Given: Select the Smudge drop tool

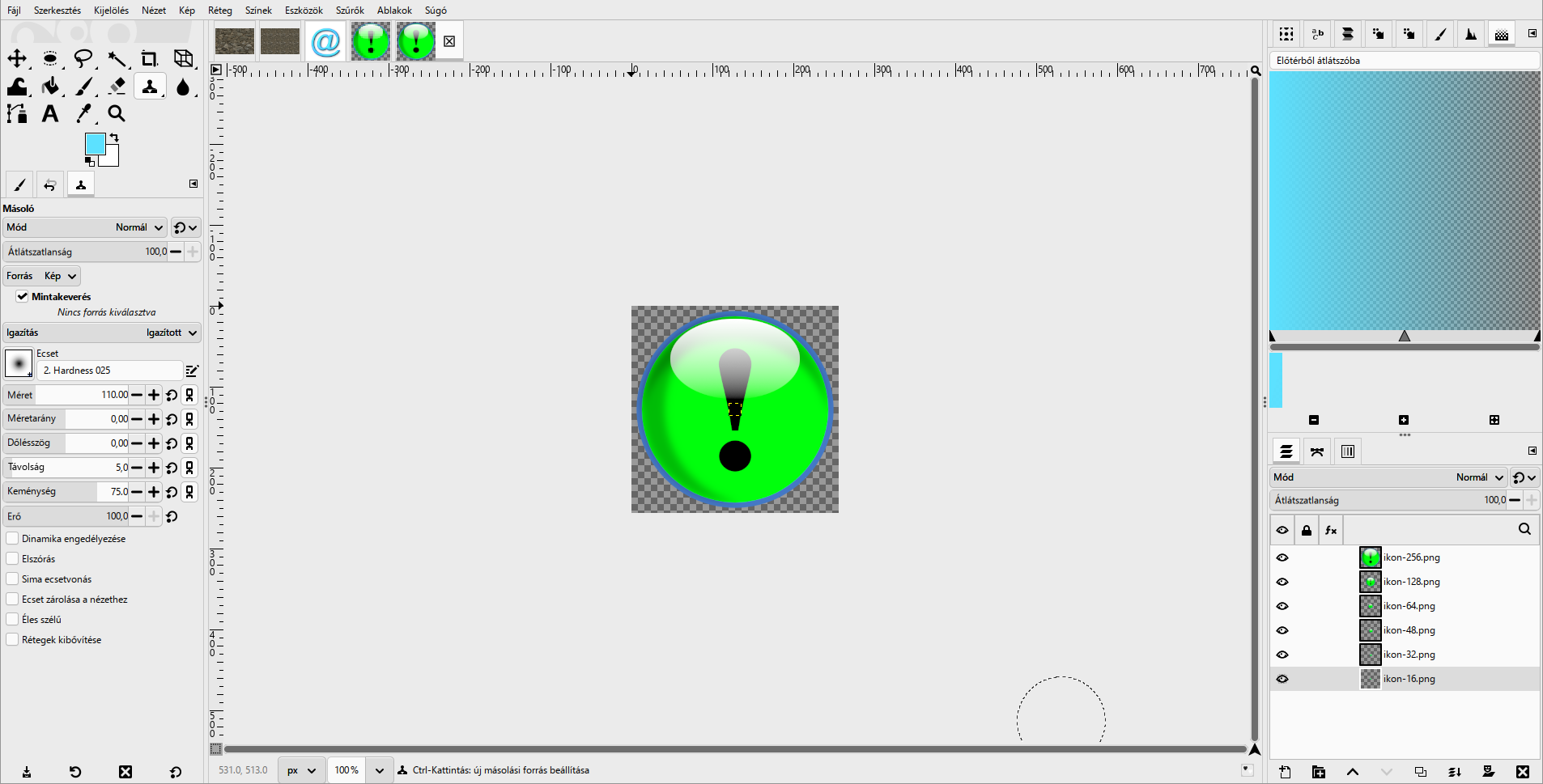Looking at the screenshot, I should click(183, 86).
